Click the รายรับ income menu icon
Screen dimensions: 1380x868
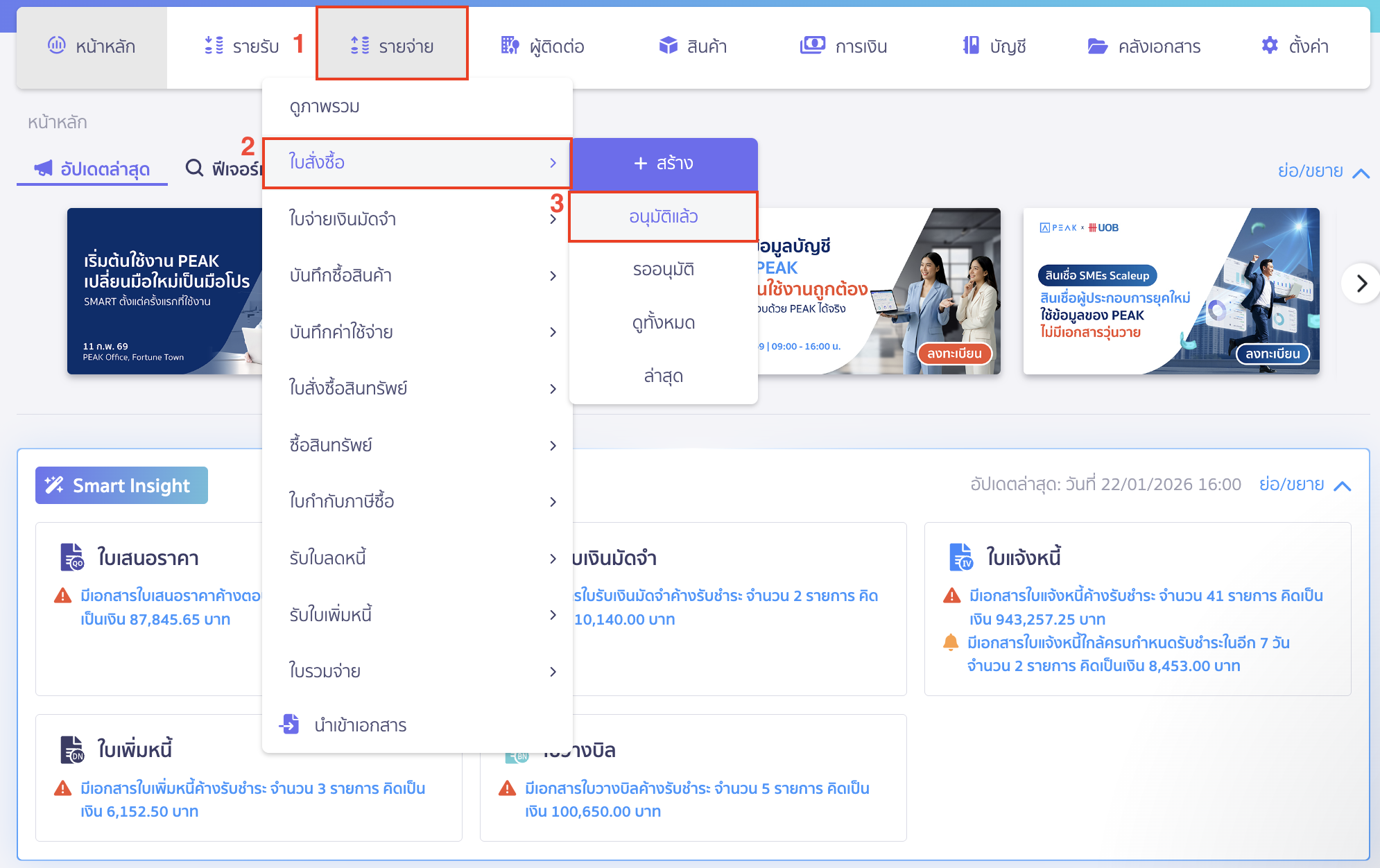coord(214,46)
